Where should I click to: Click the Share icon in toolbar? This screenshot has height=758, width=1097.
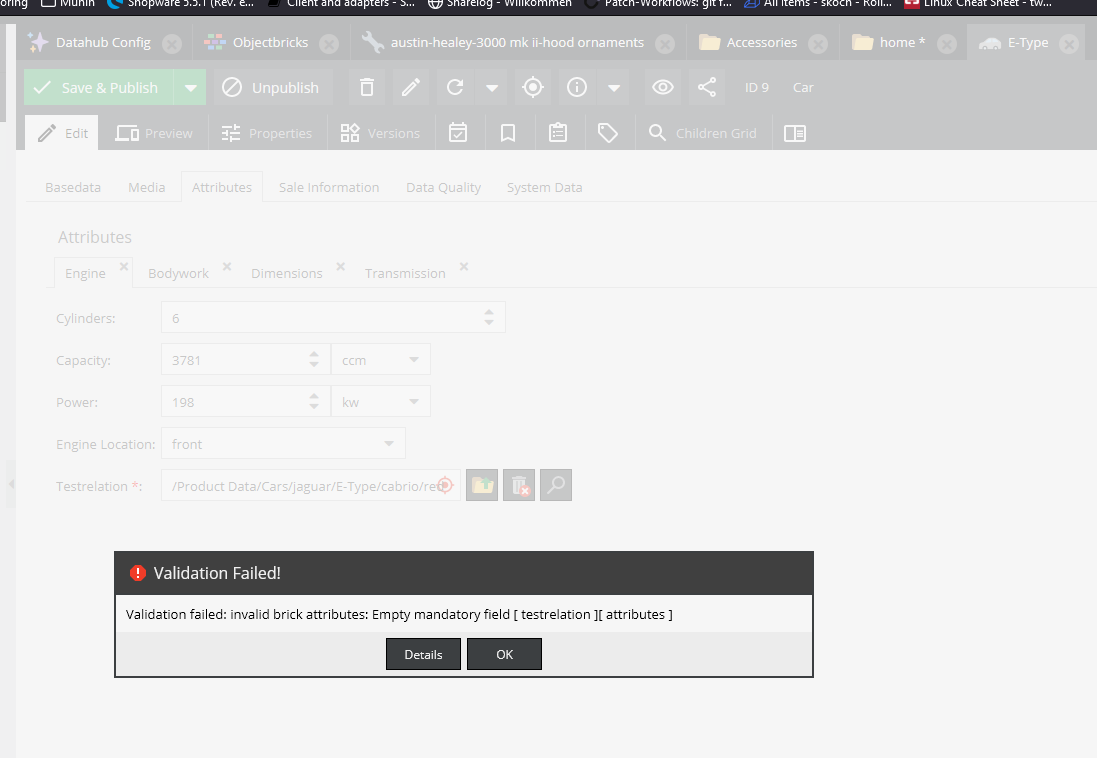[x=707, y=87]
